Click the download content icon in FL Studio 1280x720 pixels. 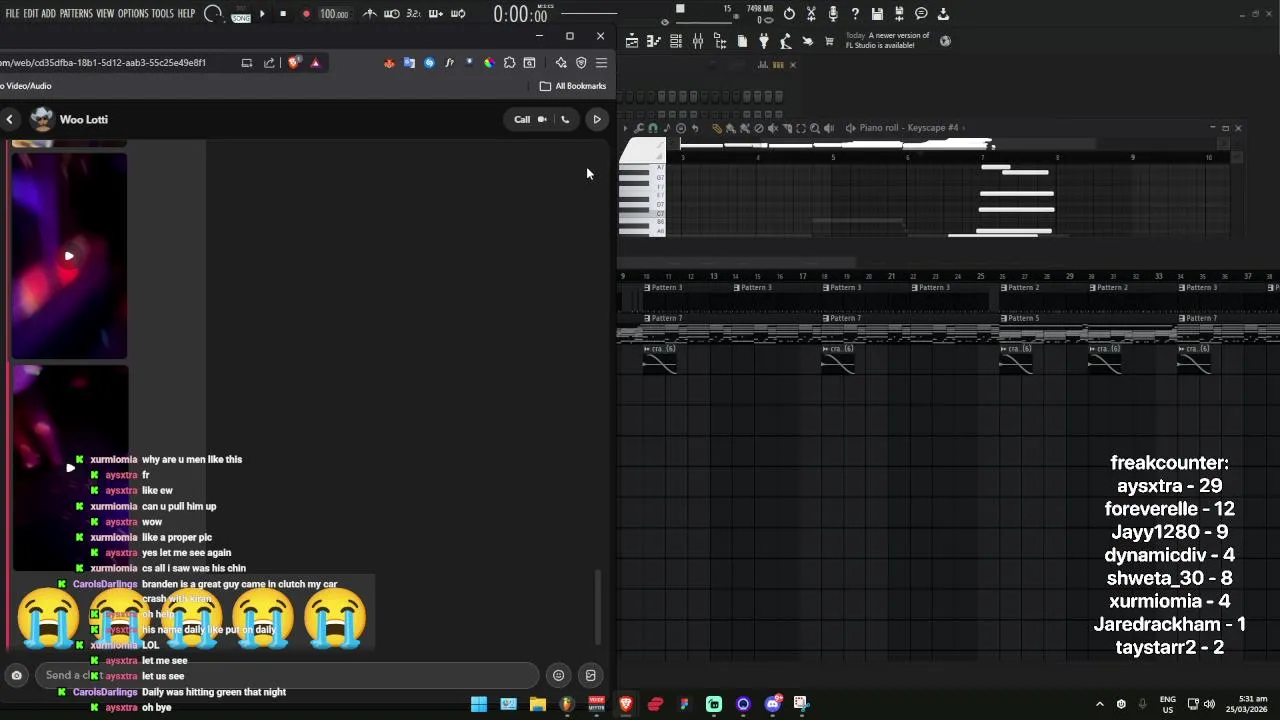[x=943, y=14]
